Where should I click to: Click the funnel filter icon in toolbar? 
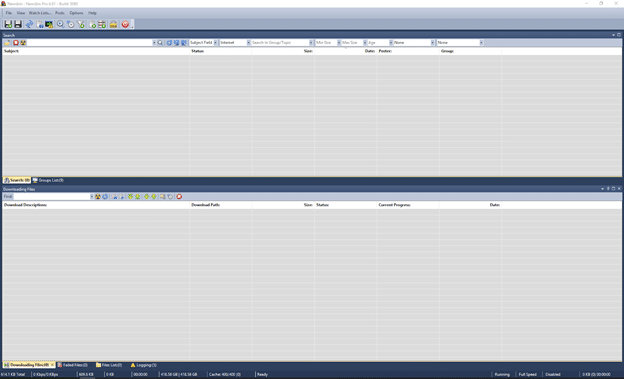81,24
